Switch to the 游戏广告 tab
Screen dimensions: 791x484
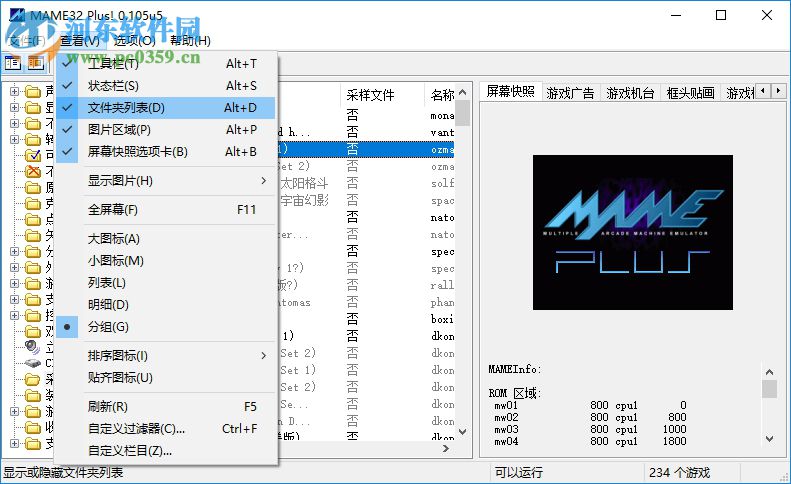point(571,93)
